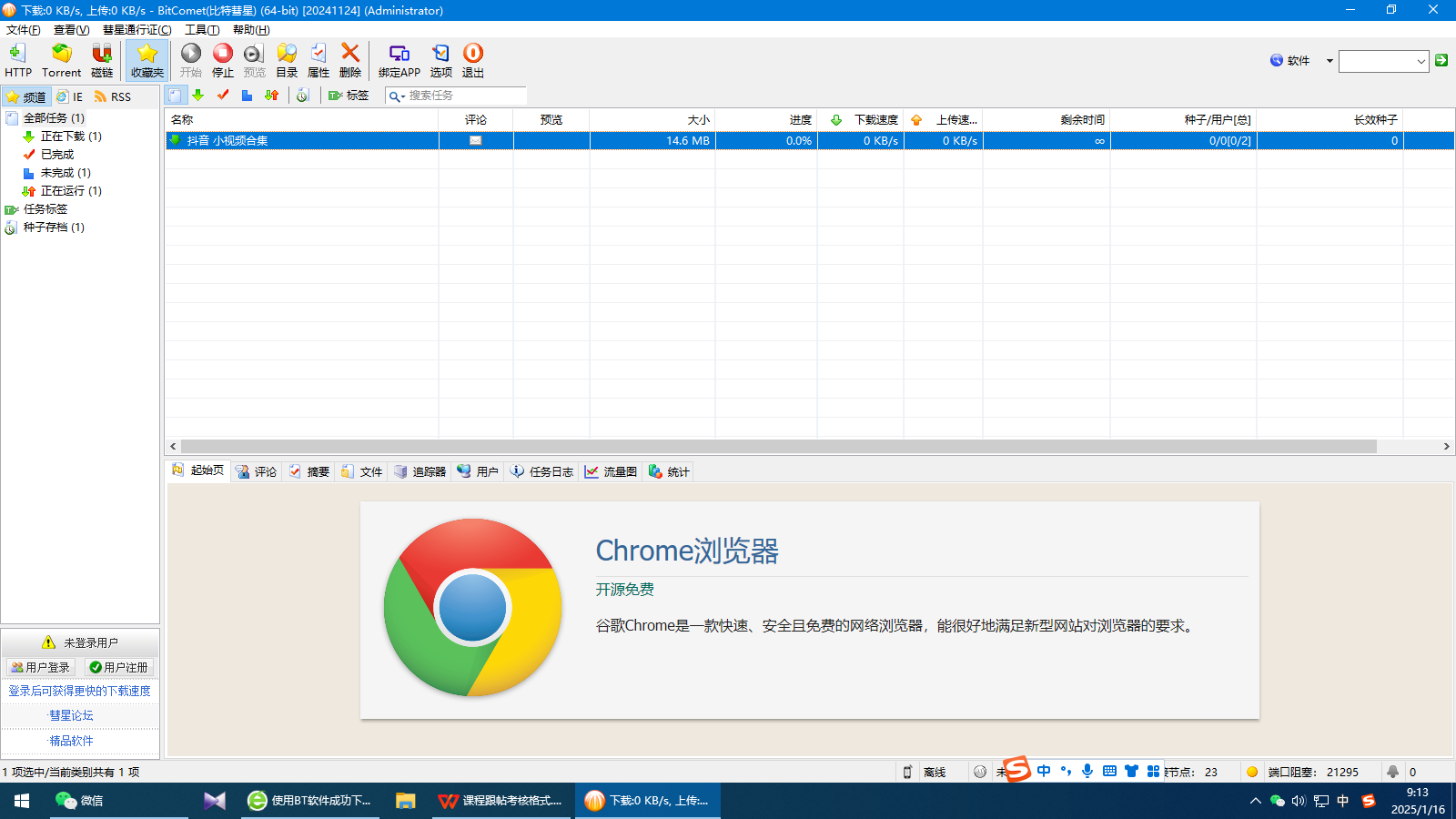Click the 退出 exit toolbar icon
Screen dimensions: 1456x819
(x=473, y=60)
